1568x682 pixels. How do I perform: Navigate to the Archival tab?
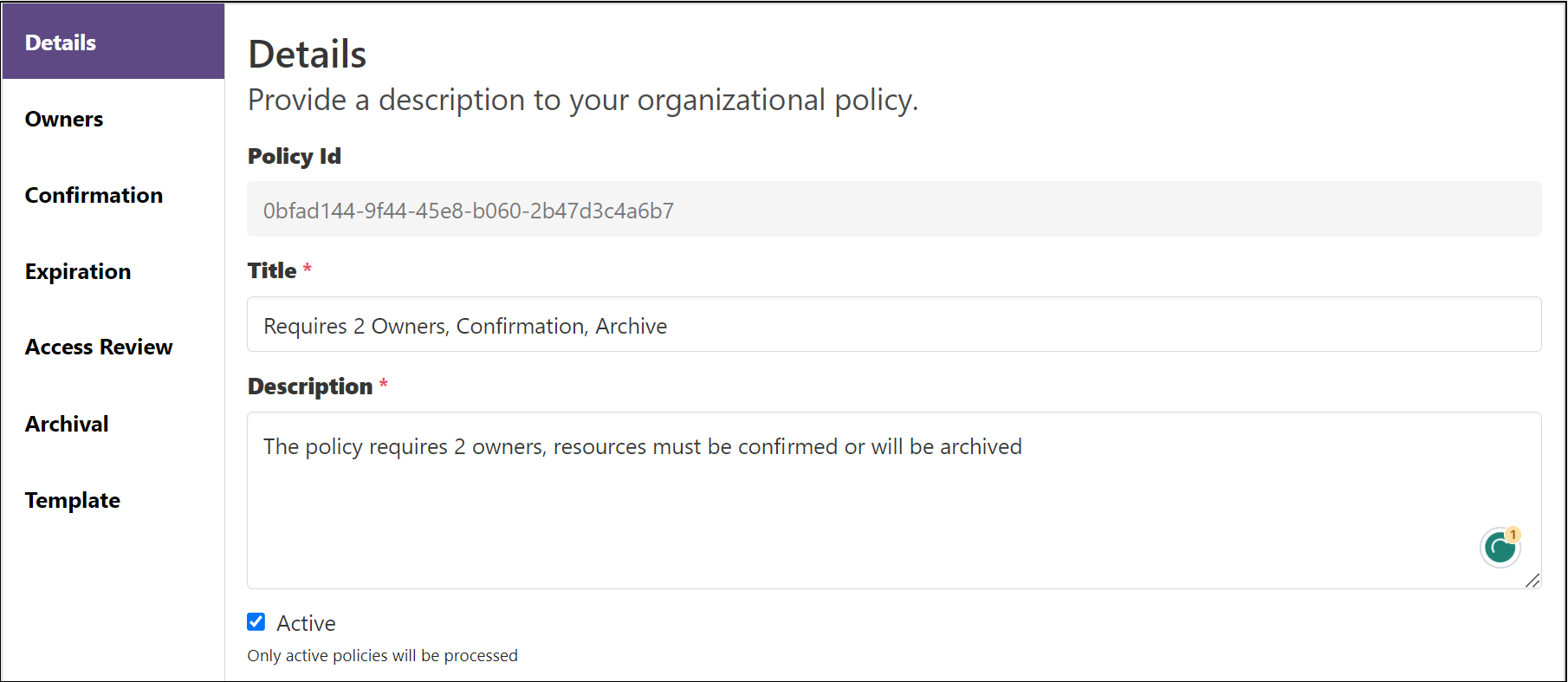point(67,425)
